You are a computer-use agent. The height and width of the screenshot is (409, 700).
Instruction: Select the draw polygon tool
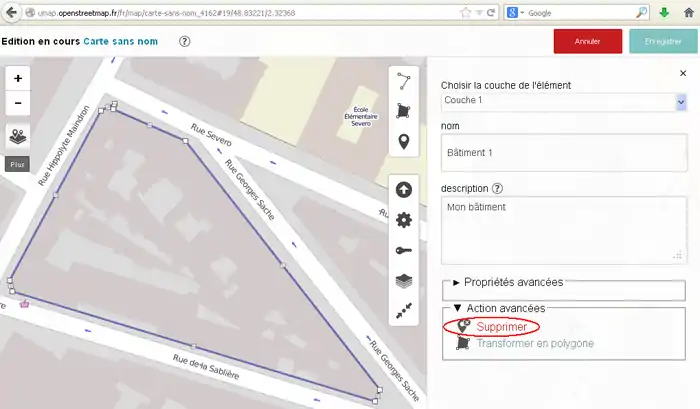[404, 111]
